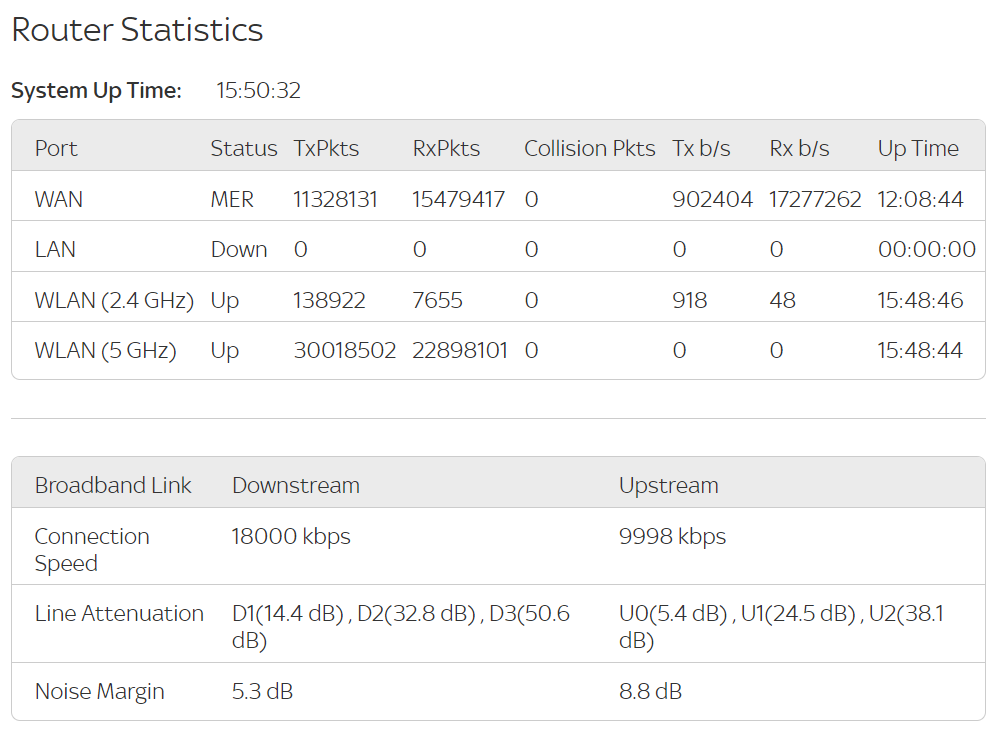The image size is (994, 736).
Task: Click the Collision Pkts column header
Action: 590,148
